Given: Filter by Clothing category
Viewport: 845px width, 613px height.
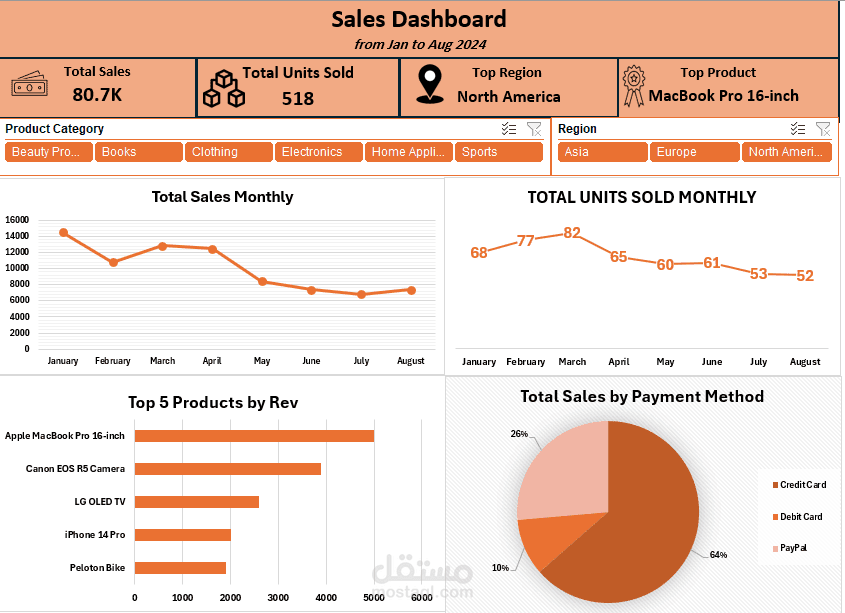Looking at the screenshot, I should [x=228, y=152].
